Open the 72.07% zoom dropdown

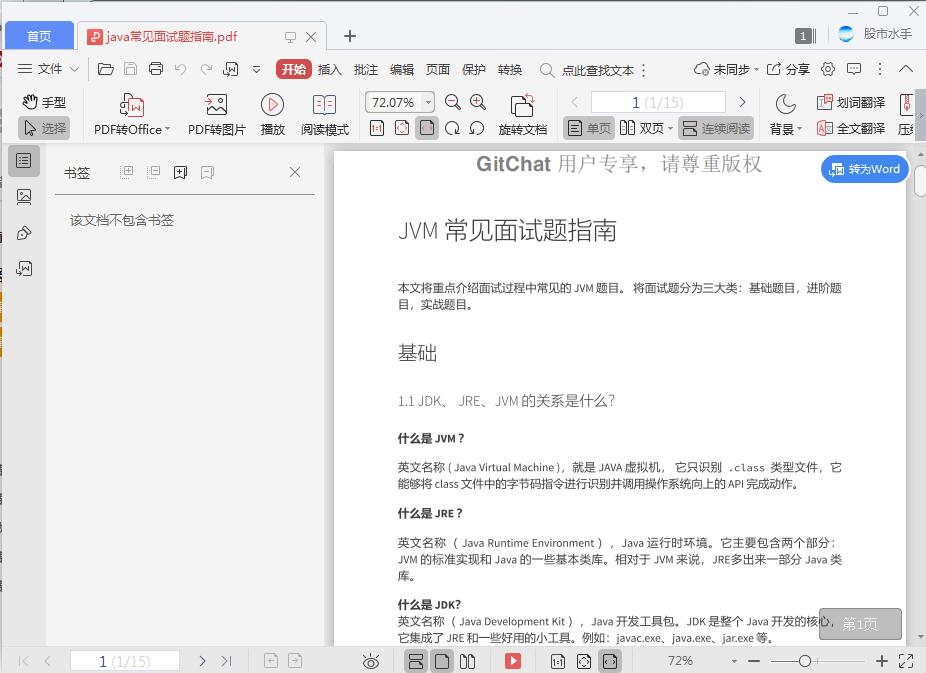429,102
